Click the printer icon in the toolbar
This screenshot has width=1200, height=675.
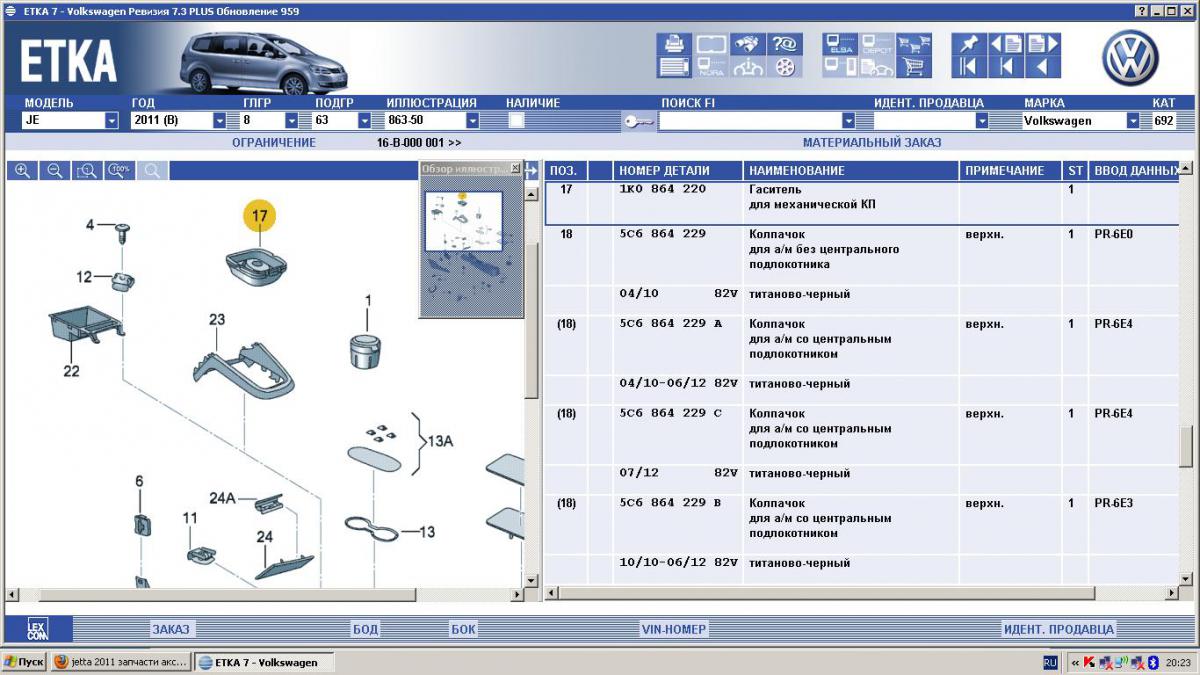click(x=673, y=44)
